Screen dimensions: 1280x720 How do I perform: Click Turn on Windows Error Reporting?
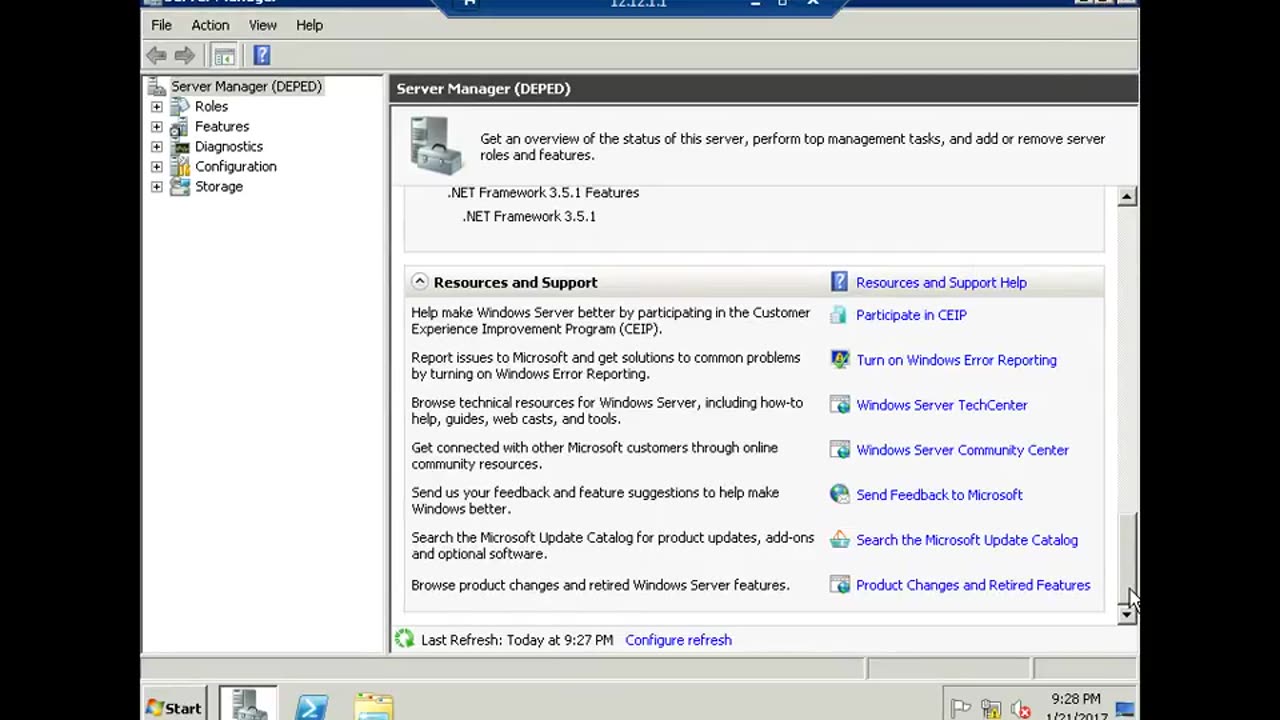click(x=956, y=360)
